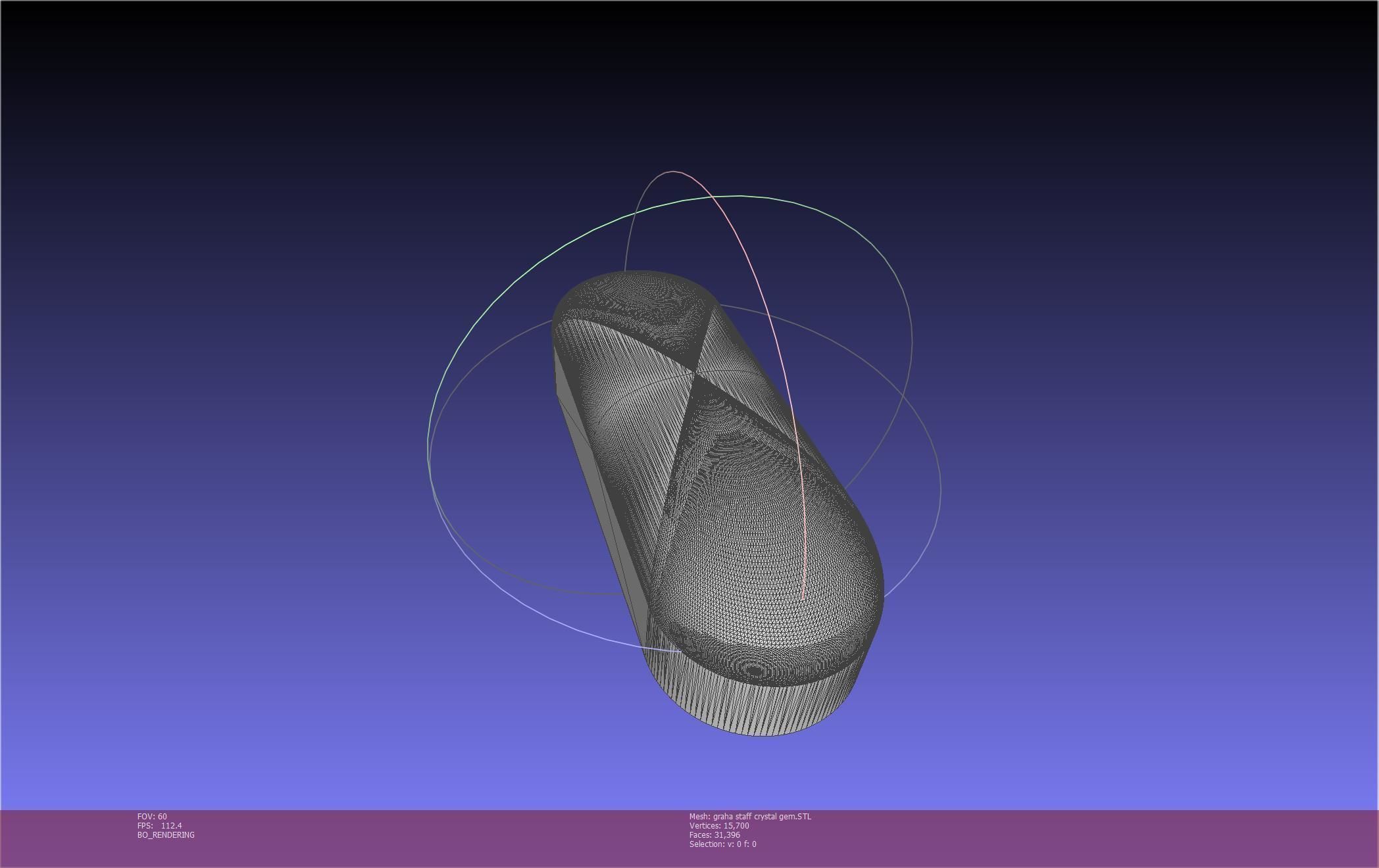The width and height of the screenshot is (1379, 868).
Task: Click the top of the small gray trackball loop
Action: (672, 172)
